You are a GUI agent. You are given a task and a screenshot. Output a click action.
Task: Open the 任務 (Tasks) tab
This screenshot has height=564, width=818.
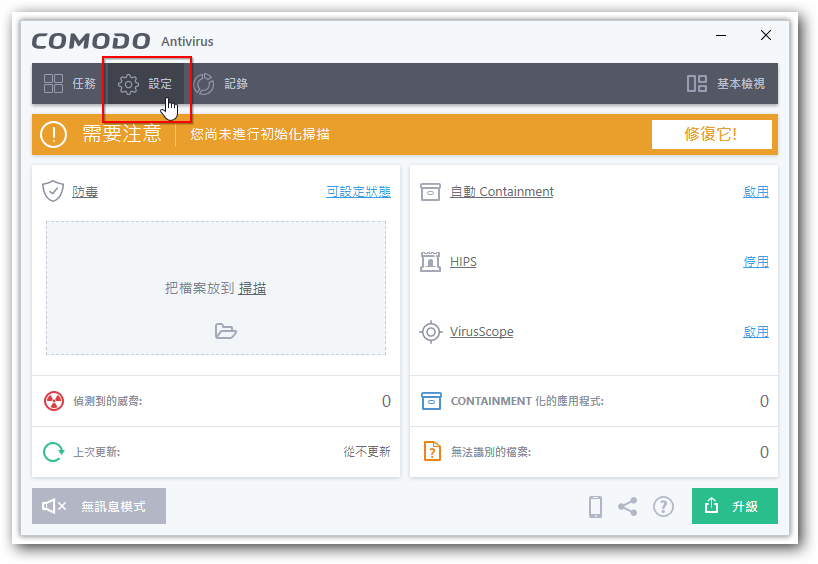tap(70, 84)
